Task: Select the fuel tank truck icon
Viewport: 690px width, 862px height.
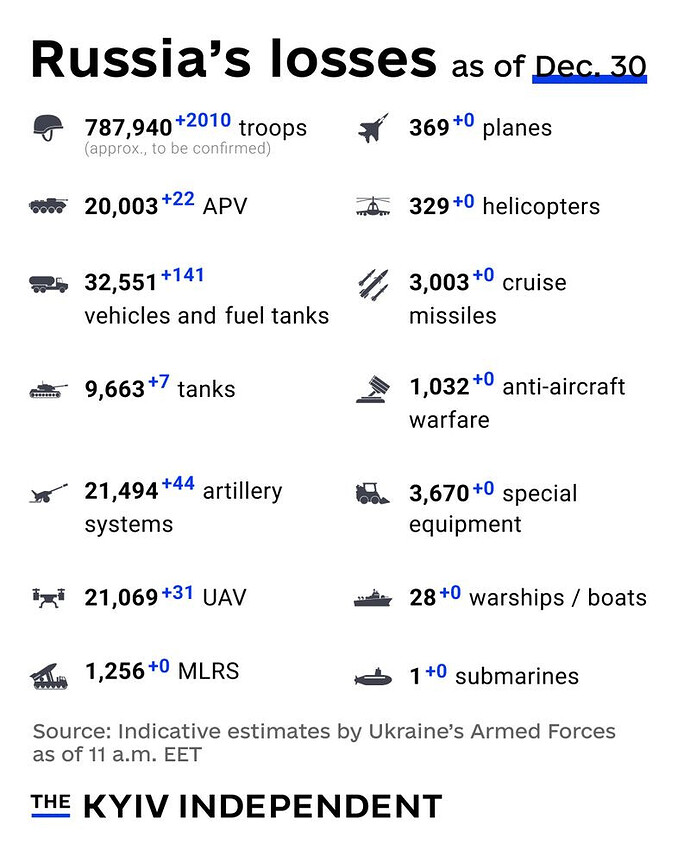Action: point(48,284)
